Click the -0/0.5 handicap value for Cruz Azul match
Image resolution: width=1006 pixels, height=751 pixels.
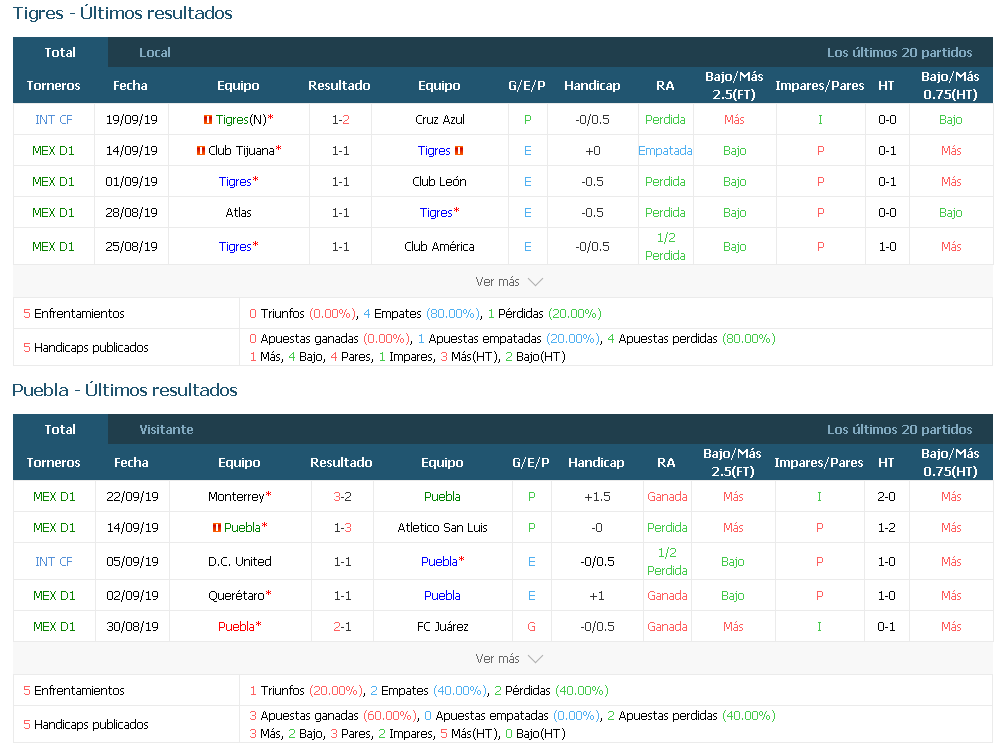[x=592, y=119]
